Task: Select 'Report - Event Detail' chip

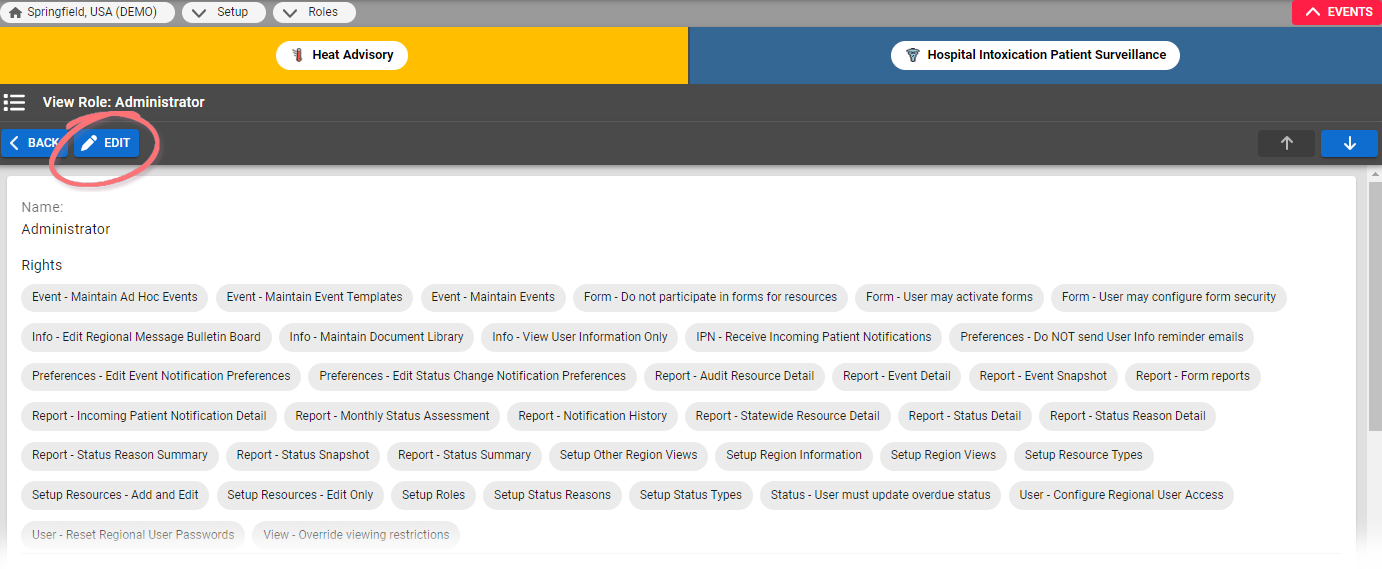Action: pyautogui.click(x=897, y=376)
